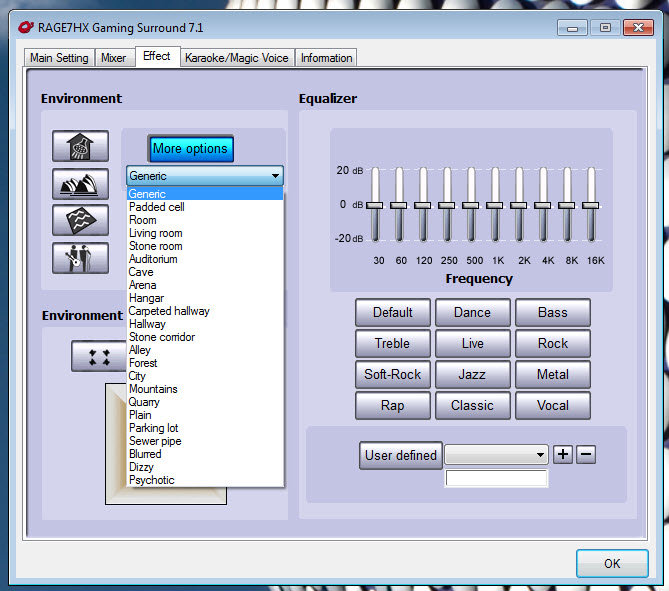Choose Alley environment
The width and height of the screenshot is (669, 591).
[x=205, y=350]
